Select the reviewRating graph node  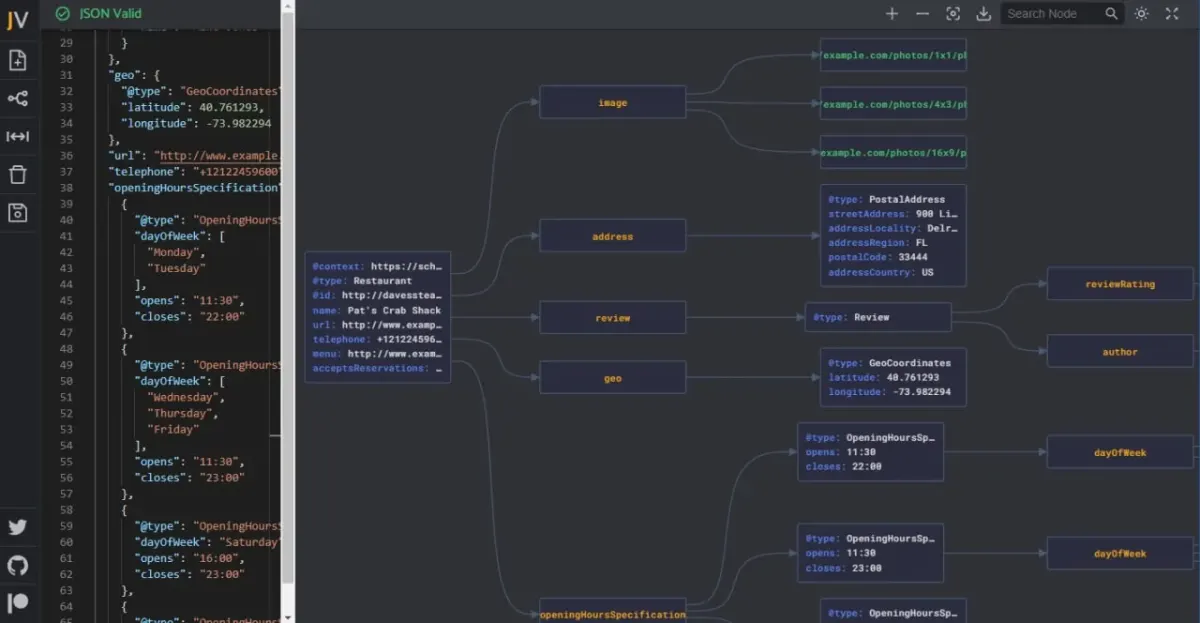click(x=1120, y=284)
